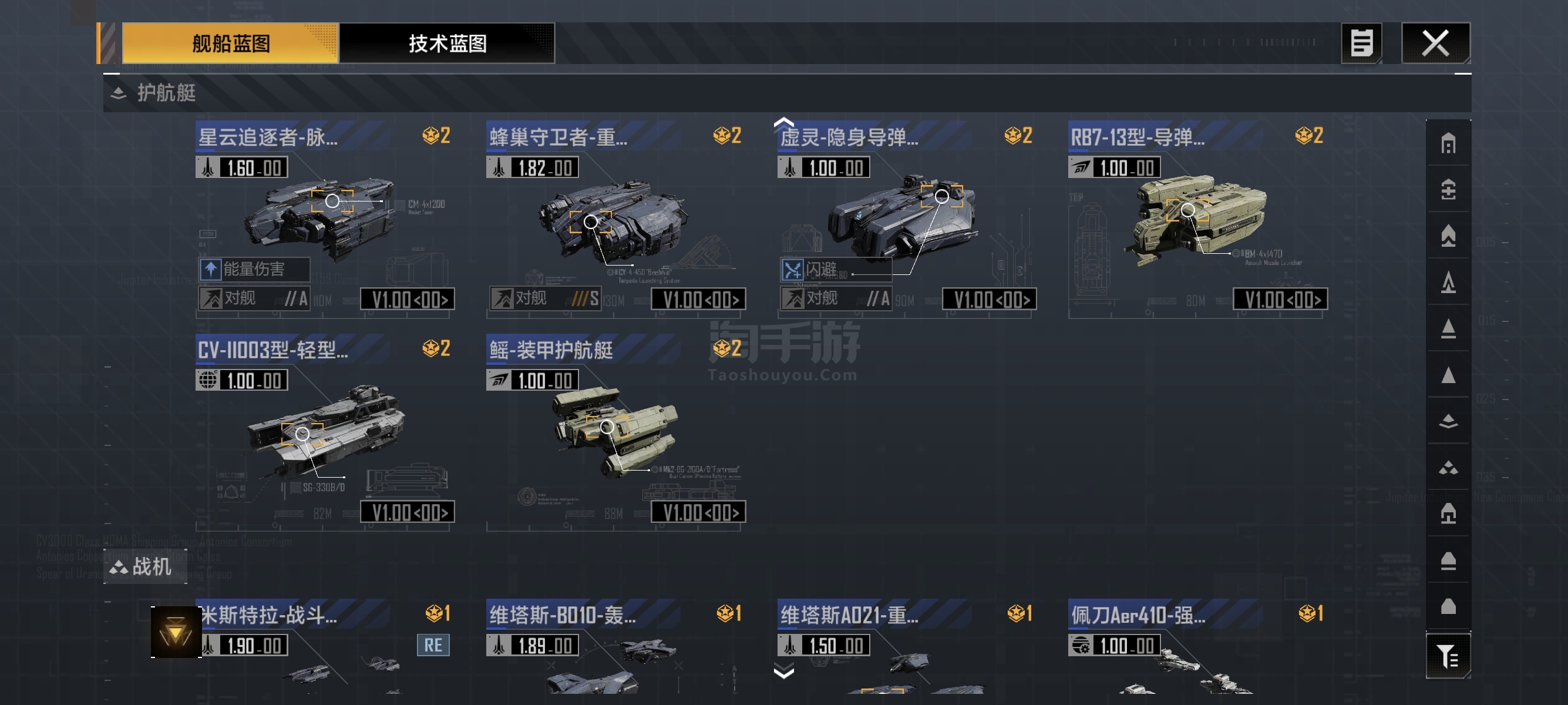Select the outlined A-shaped spire sidebar icon

click(1448, 283)
